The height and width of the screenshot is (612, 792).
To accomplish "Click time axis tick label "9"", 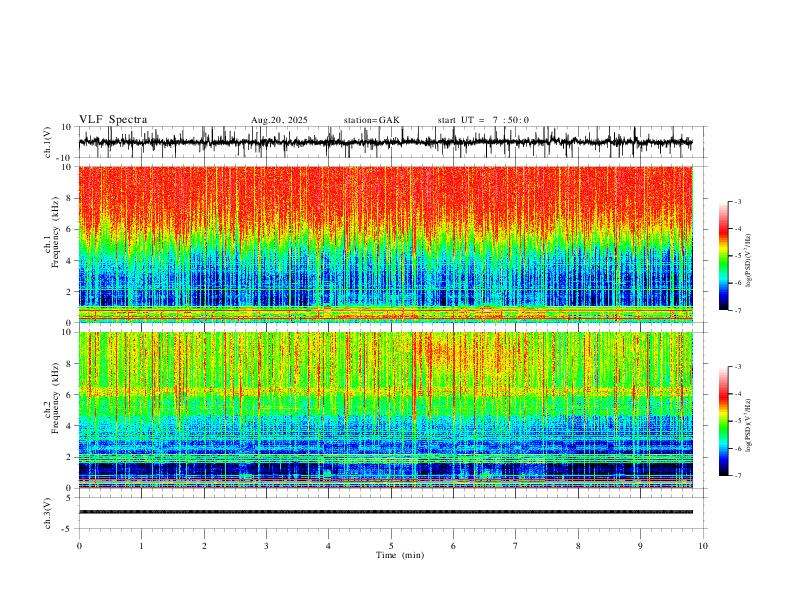I will pyautogui.click(x=640, y=546).
